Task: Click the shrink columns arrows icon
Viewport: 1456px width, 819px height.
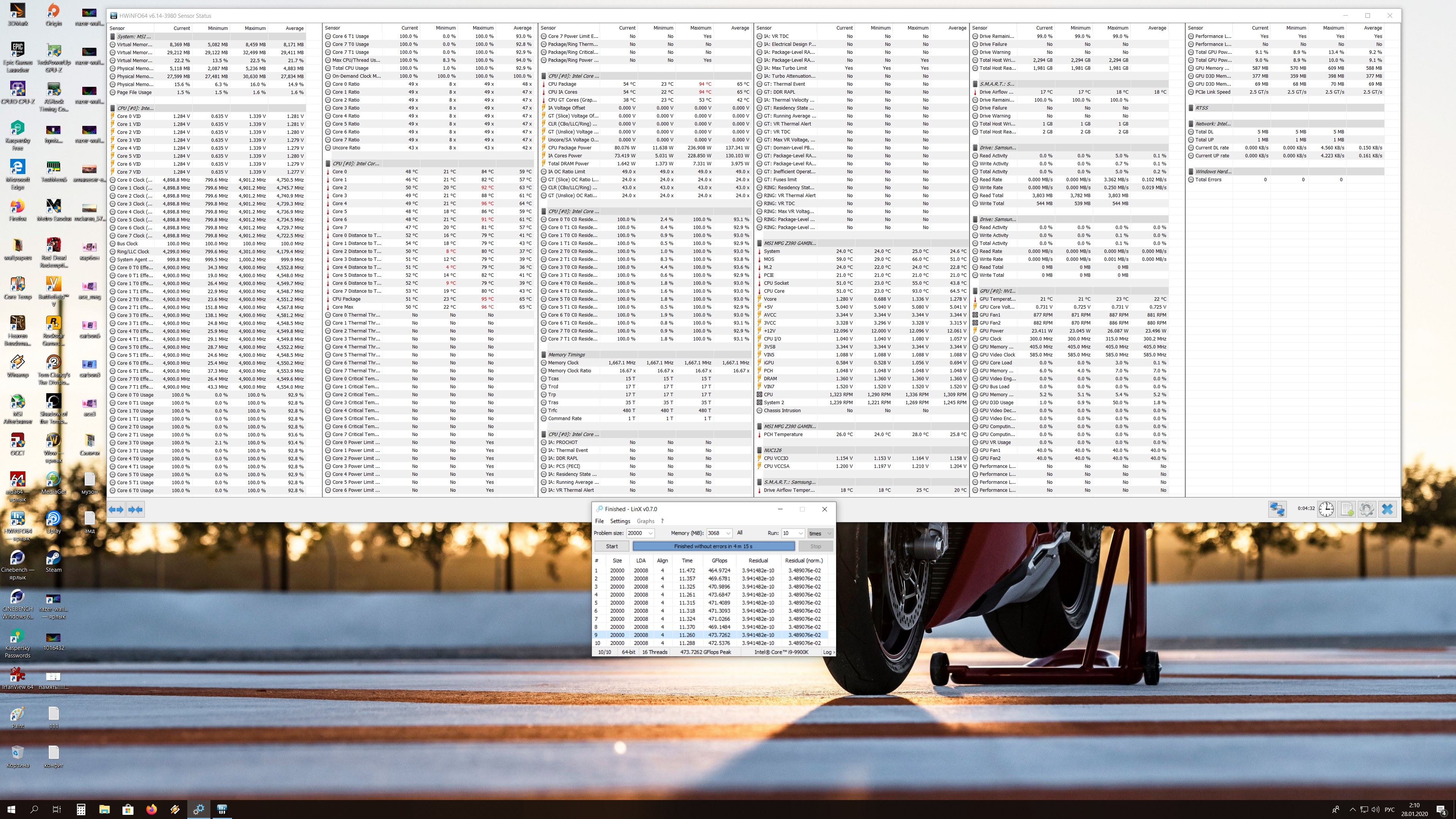Action: (136, 509)
